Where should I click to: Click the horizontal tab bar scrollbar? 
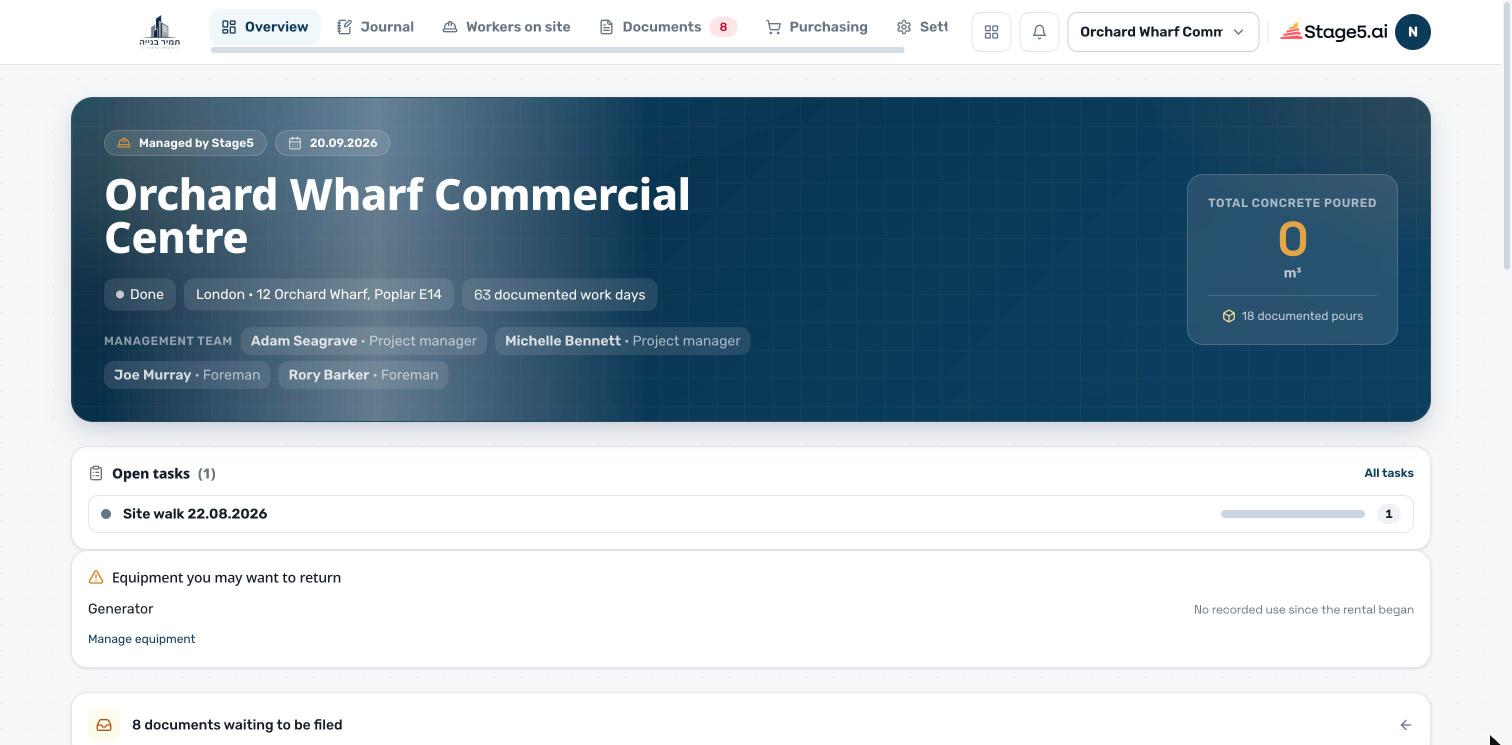coord(558,50)
